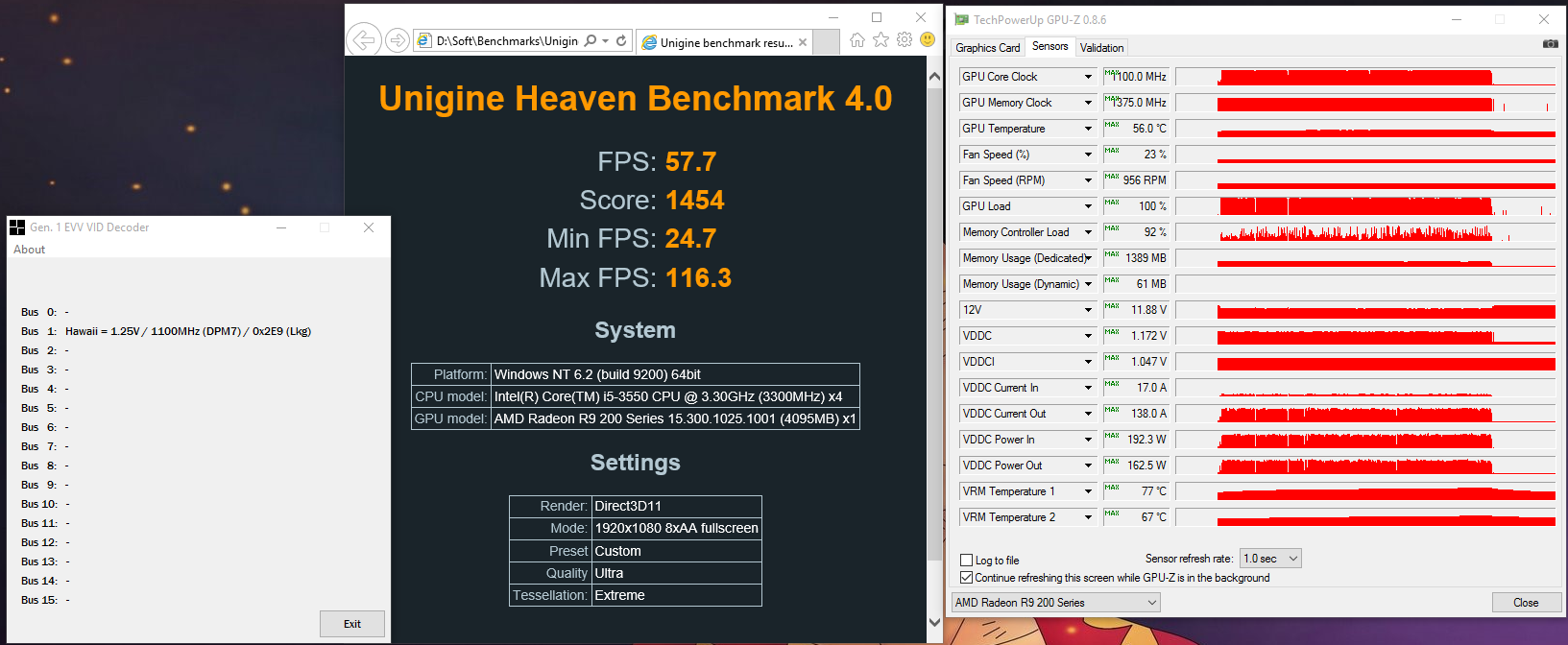This screenshot has width=1568, height=645.
Task: Select the Sensors tab in GPU-Z
Action: click(1049, 46)
